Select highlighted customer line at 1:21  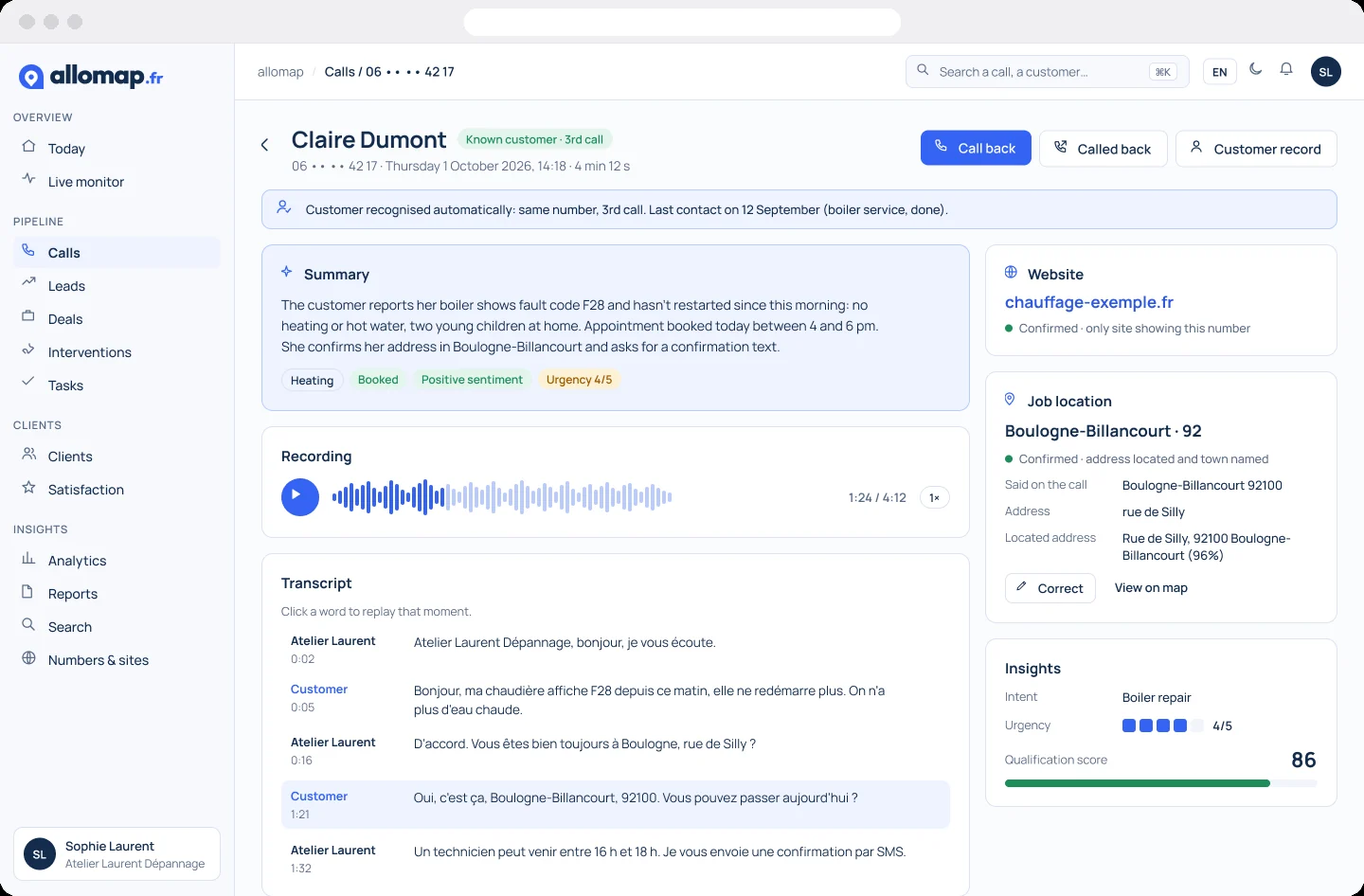pyautogui.click(x=616, y=804)
